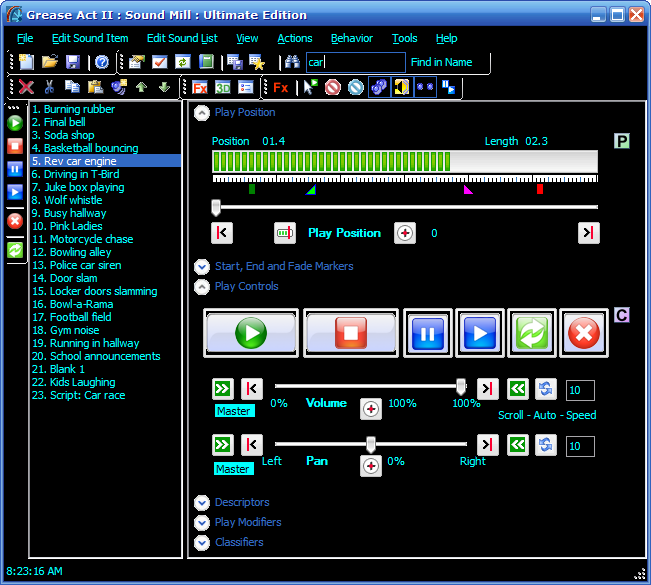Delete item with the red X toolbar icon
The image size is (651, 585).
point(26,87)
